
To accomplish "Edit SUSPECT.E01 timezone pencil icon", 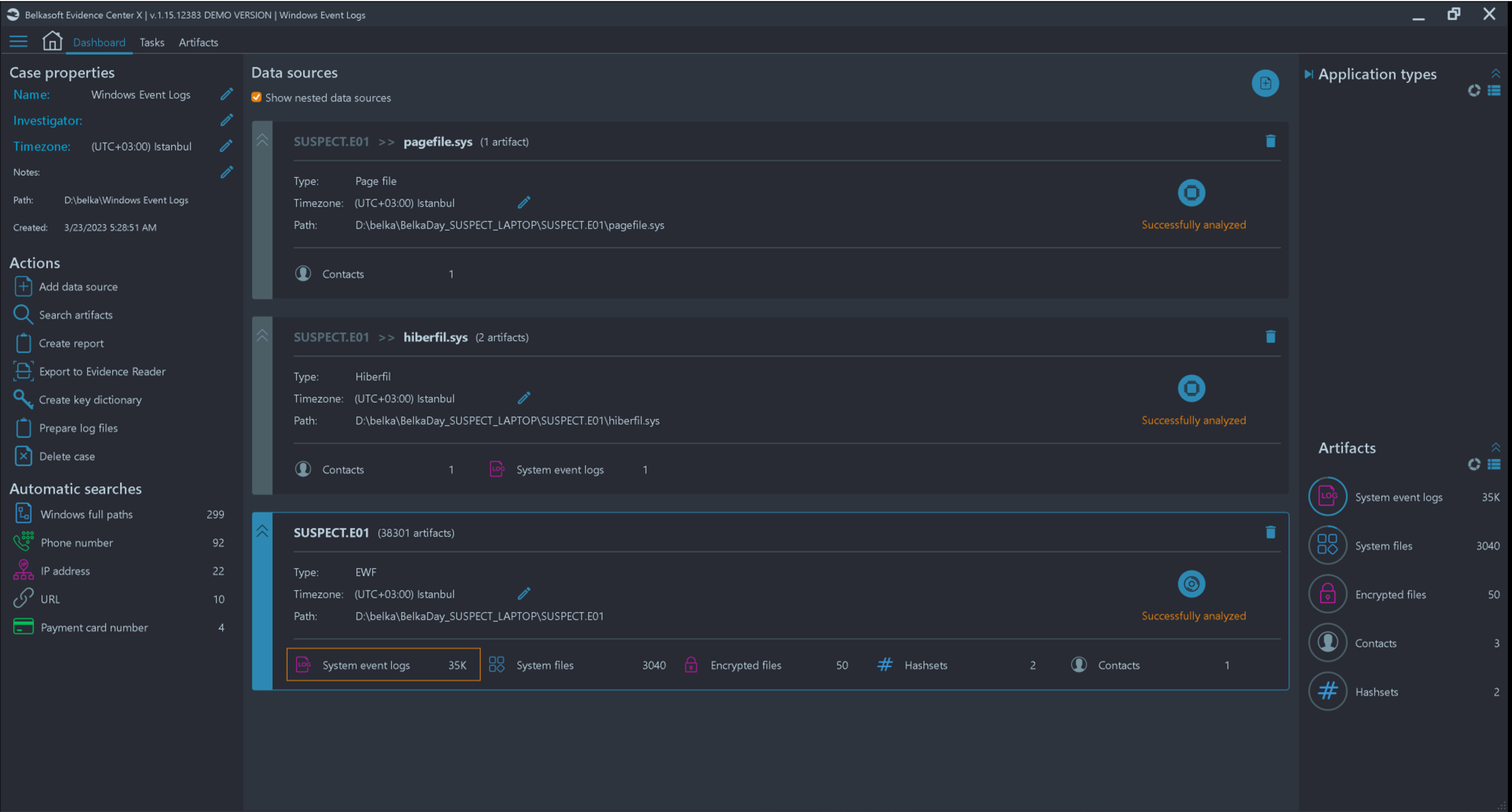I will coord(524,594).
